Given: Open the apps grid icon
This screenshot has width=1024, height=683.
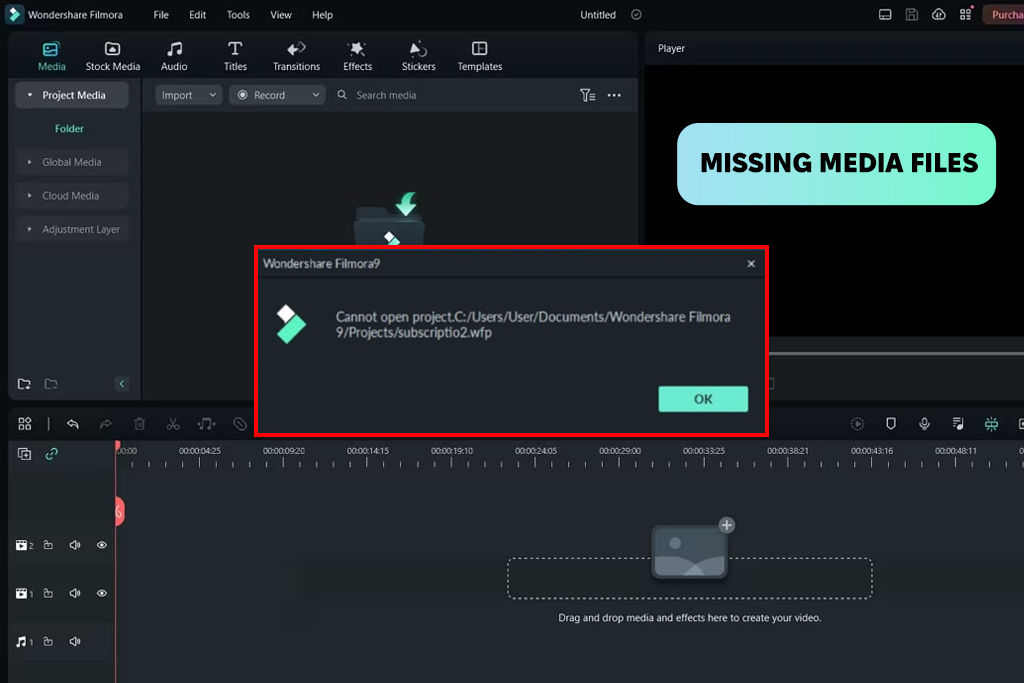Looking at the screenshot, I should coord(966,14).
